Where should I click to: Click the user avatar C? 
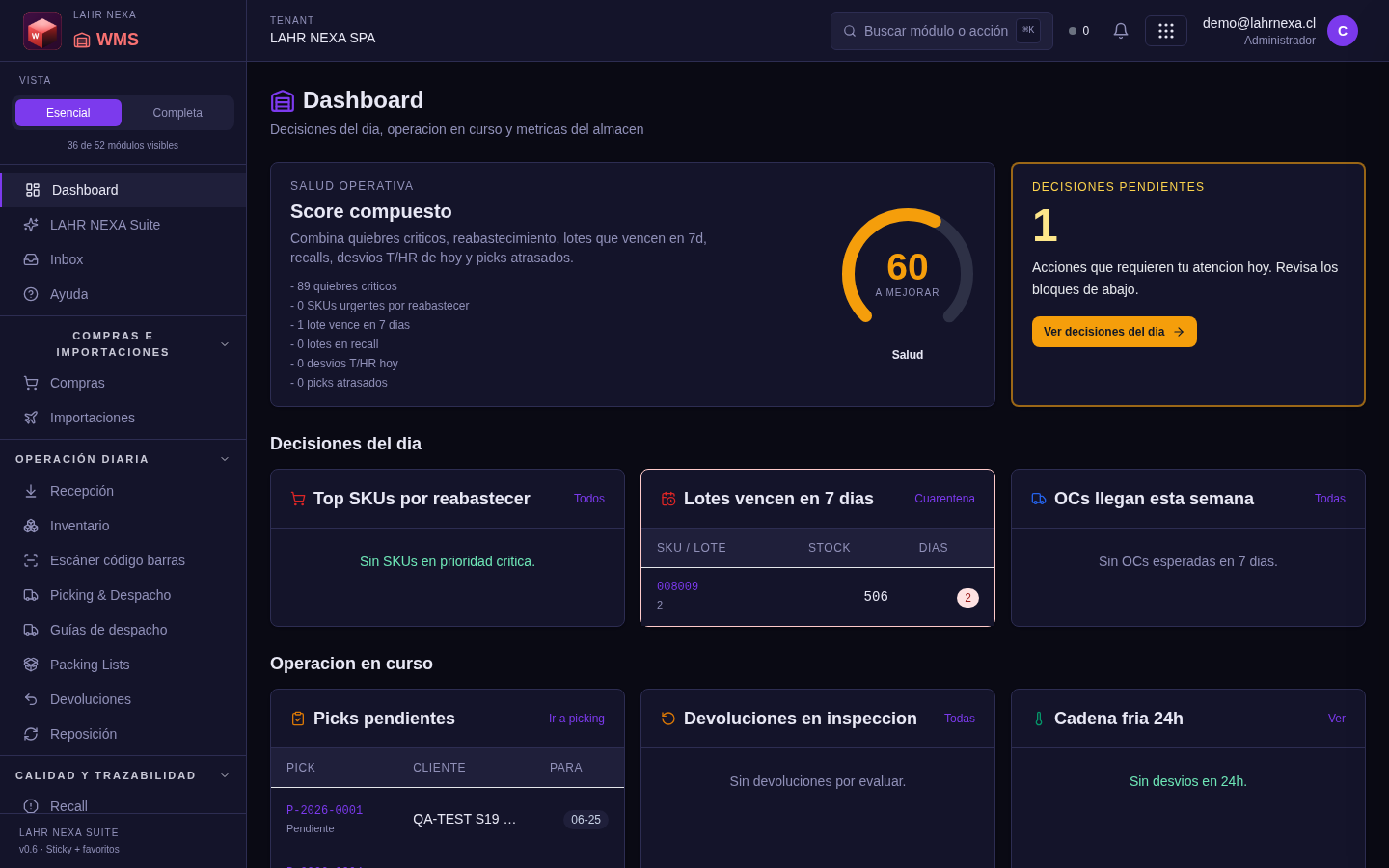point(1343,31)
